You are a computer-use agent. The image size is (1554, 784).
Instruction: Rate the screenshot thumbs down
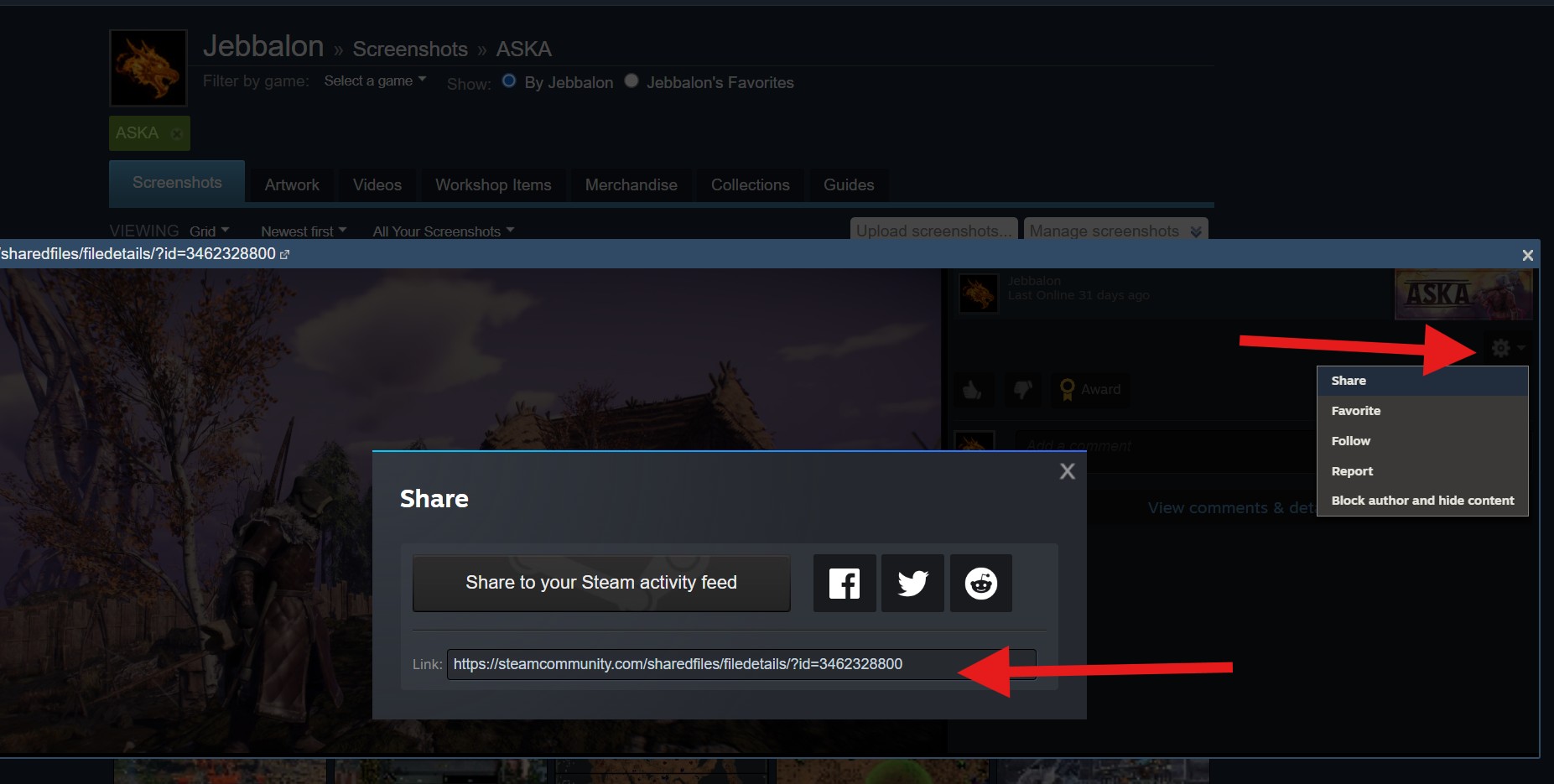[x=1022, y=390]
